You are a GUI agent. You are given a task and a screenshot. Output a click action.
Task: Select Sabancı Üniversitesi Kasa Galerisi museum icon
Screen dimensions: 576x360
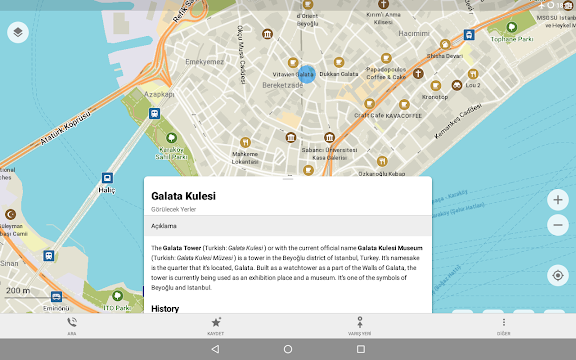(330, 137)
